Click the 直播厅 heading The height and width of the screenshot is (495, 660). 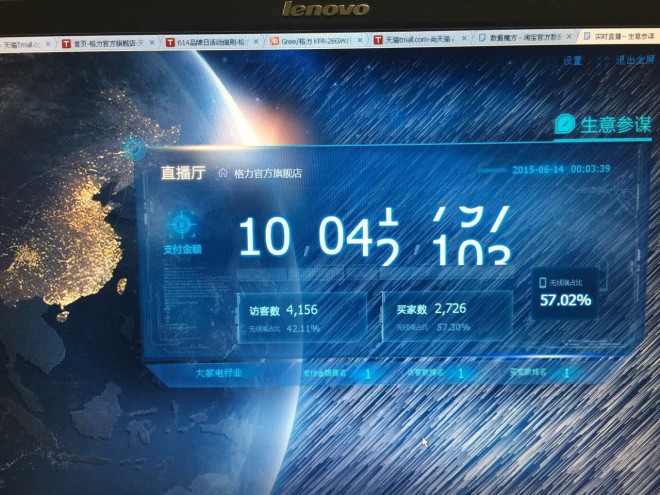click(183, 173)
